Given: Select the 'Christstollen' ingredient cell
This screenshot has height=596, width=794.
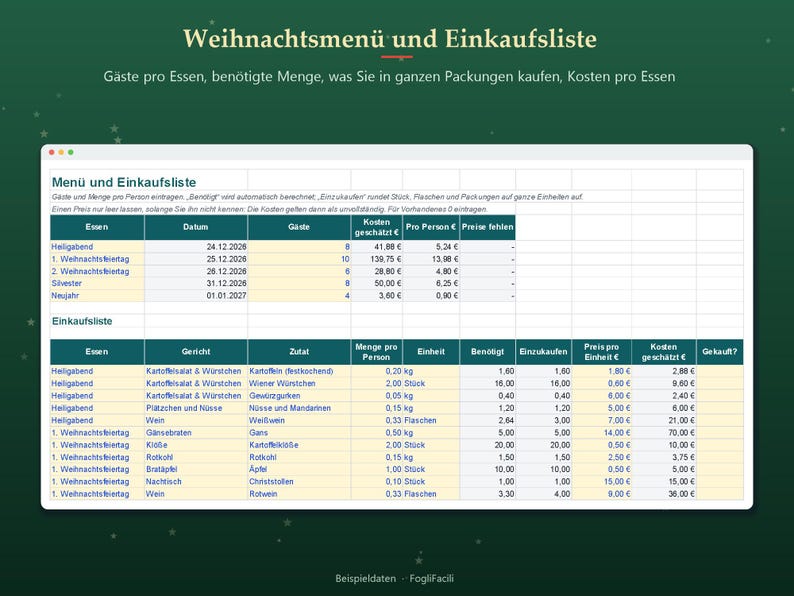Looking at the screenshot, I should click(x=299, y=482).
